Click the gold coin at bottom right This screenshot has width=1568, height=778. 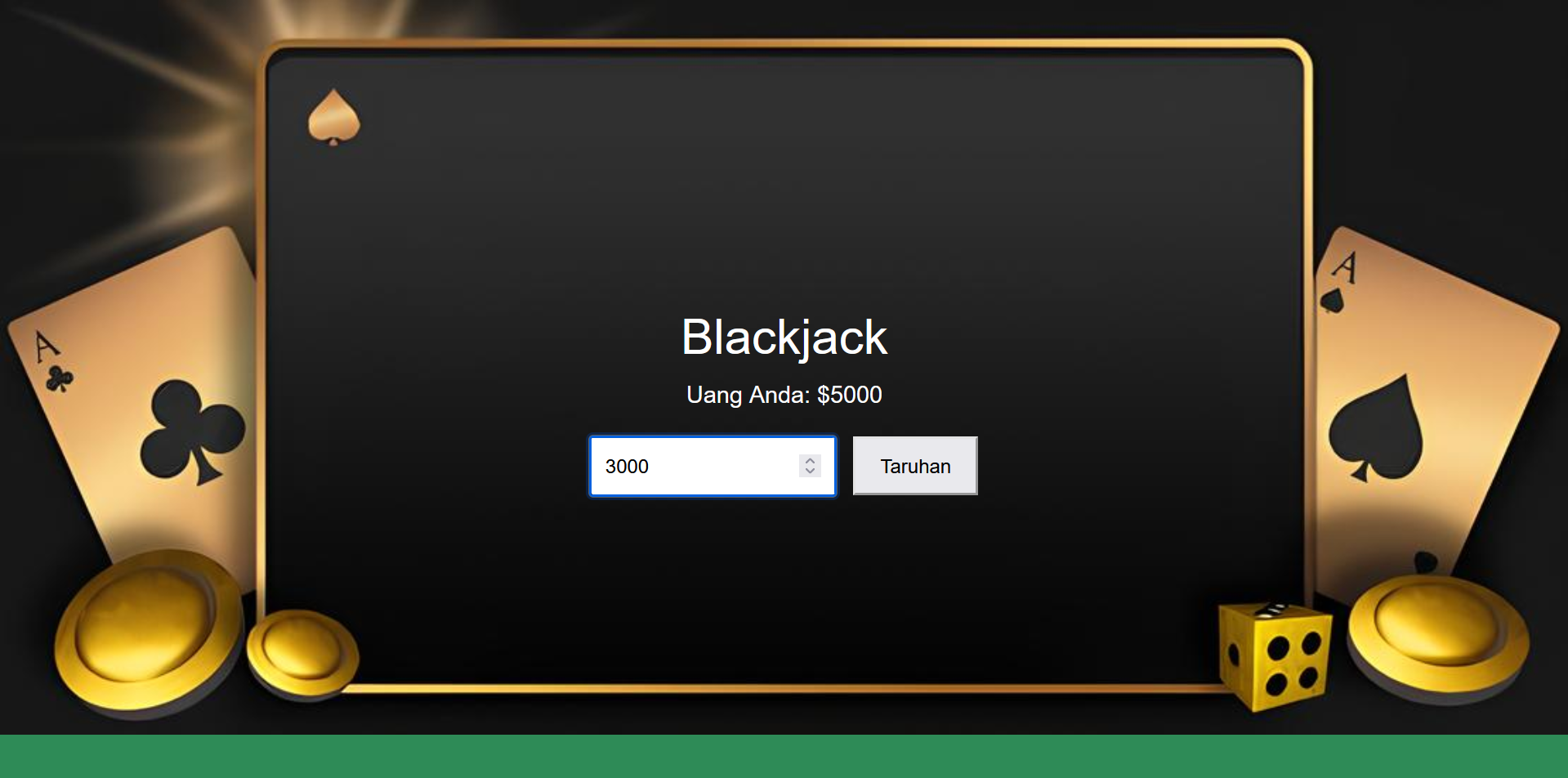(x=1437, y=636)
